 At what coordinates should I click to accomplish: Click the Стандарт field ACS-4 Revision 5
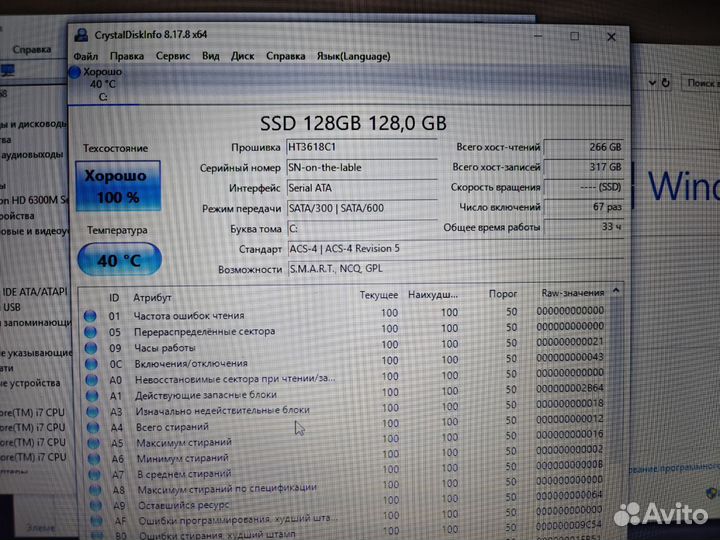(455, 248)
